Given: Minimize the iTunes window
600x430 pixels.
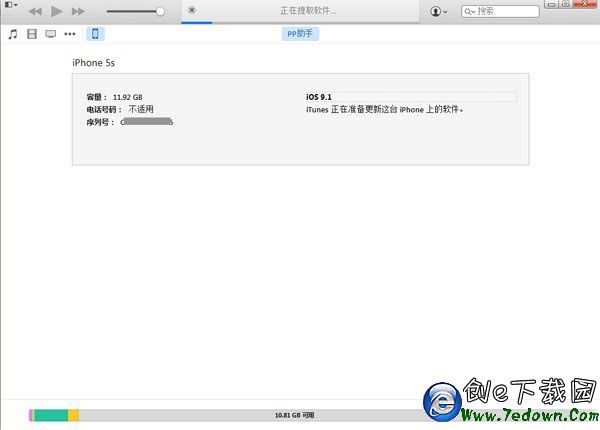Looking at the screenshot, I should coord(551,4).
